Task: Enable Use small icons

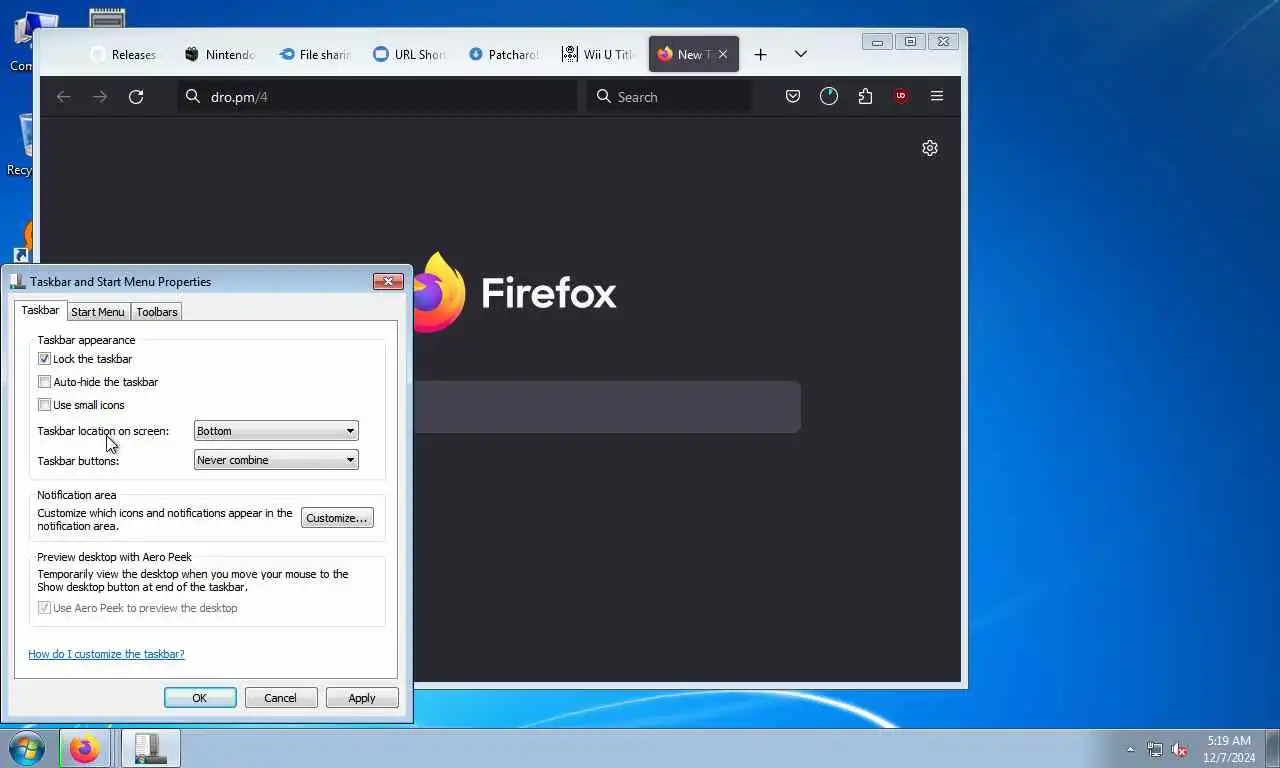Action: click(44, 405)
